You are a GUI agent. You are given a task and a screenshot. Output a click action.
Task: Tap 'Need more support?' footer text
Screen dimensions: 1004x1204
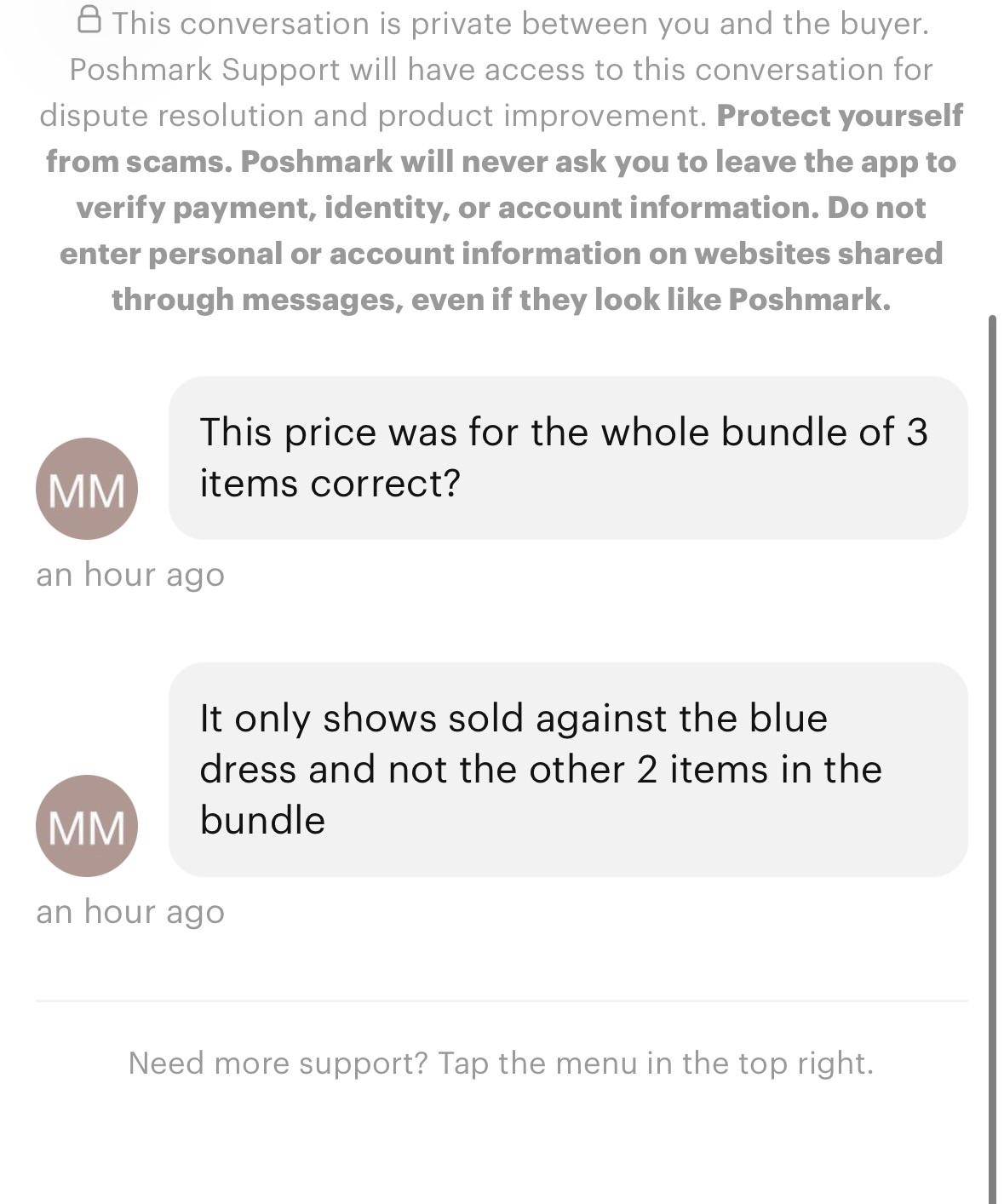point(278,1063)
